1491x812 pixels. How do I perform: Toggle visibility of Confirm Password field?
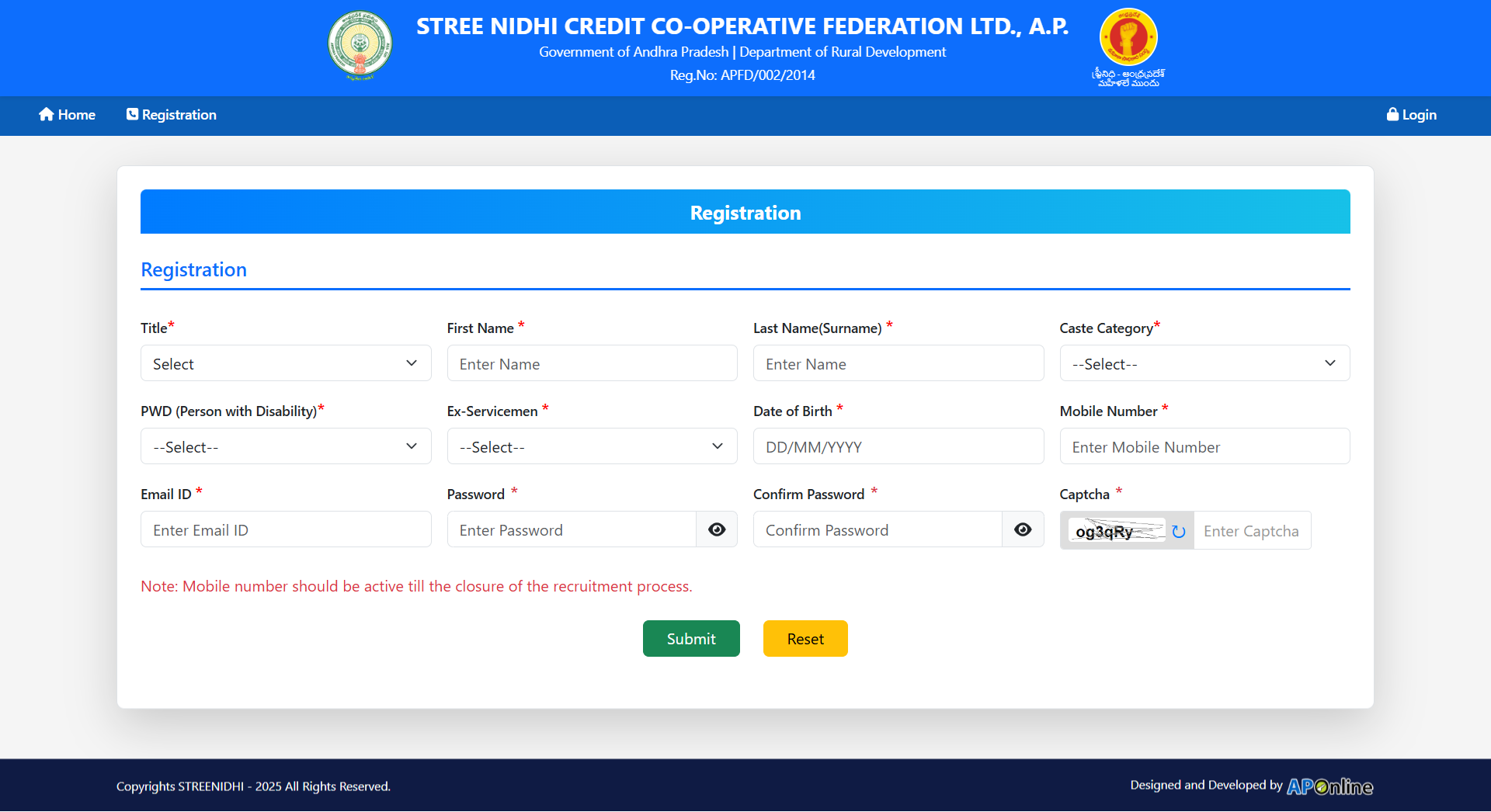coord(1023,529)
